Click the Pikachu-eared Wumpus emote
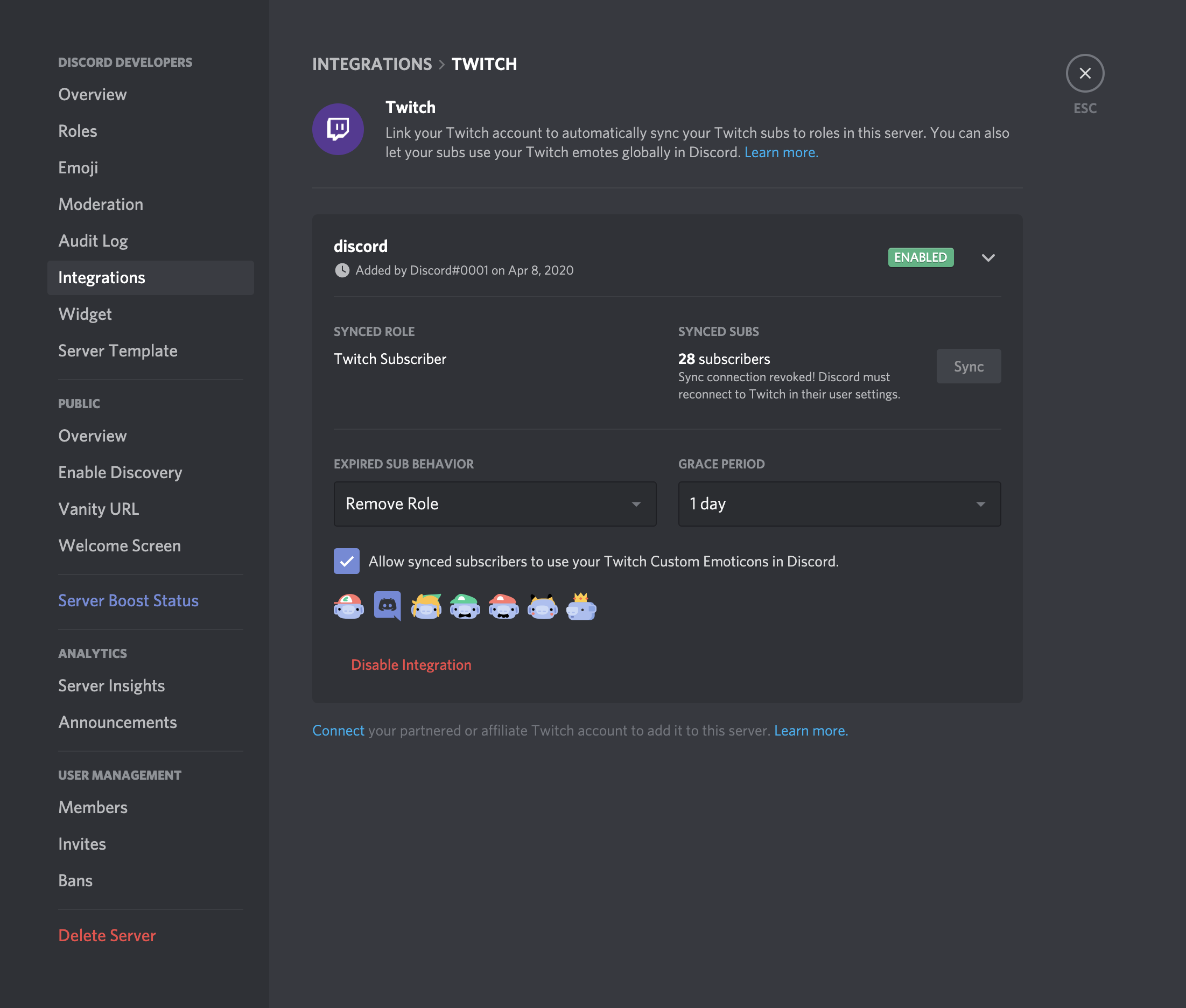This screenshot has height=1008, width=1186. [542, 607]
